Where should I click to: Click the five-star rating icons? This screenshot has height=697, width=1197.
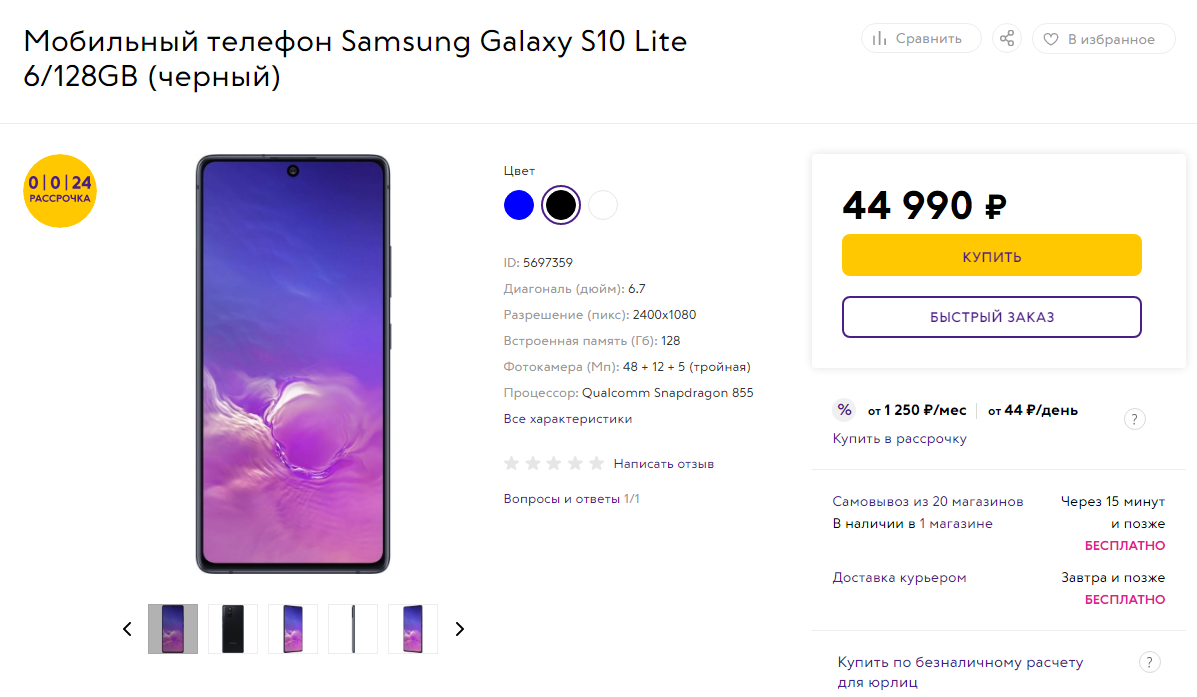pos(554,463)
